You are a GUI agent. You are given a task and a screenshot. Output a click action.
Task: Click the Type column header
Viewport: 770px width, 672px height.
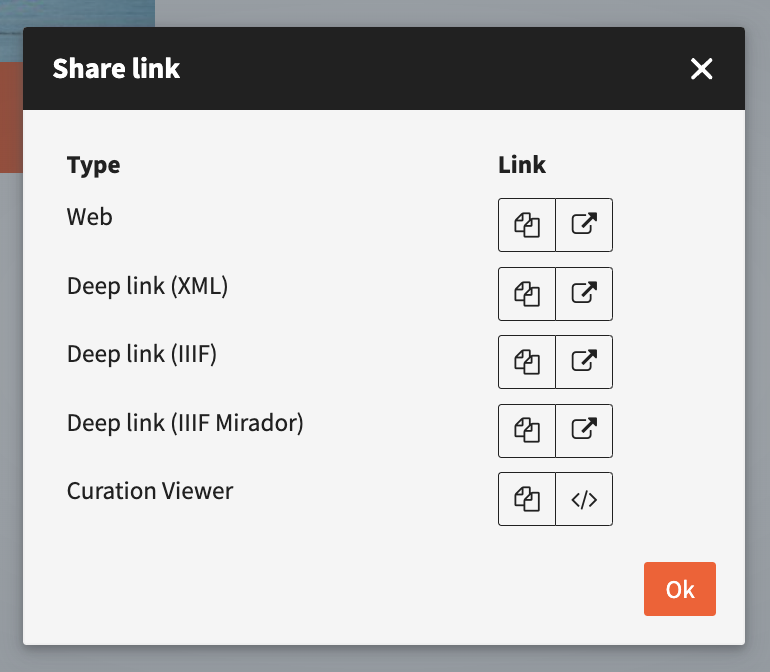(x=93, y=165)
